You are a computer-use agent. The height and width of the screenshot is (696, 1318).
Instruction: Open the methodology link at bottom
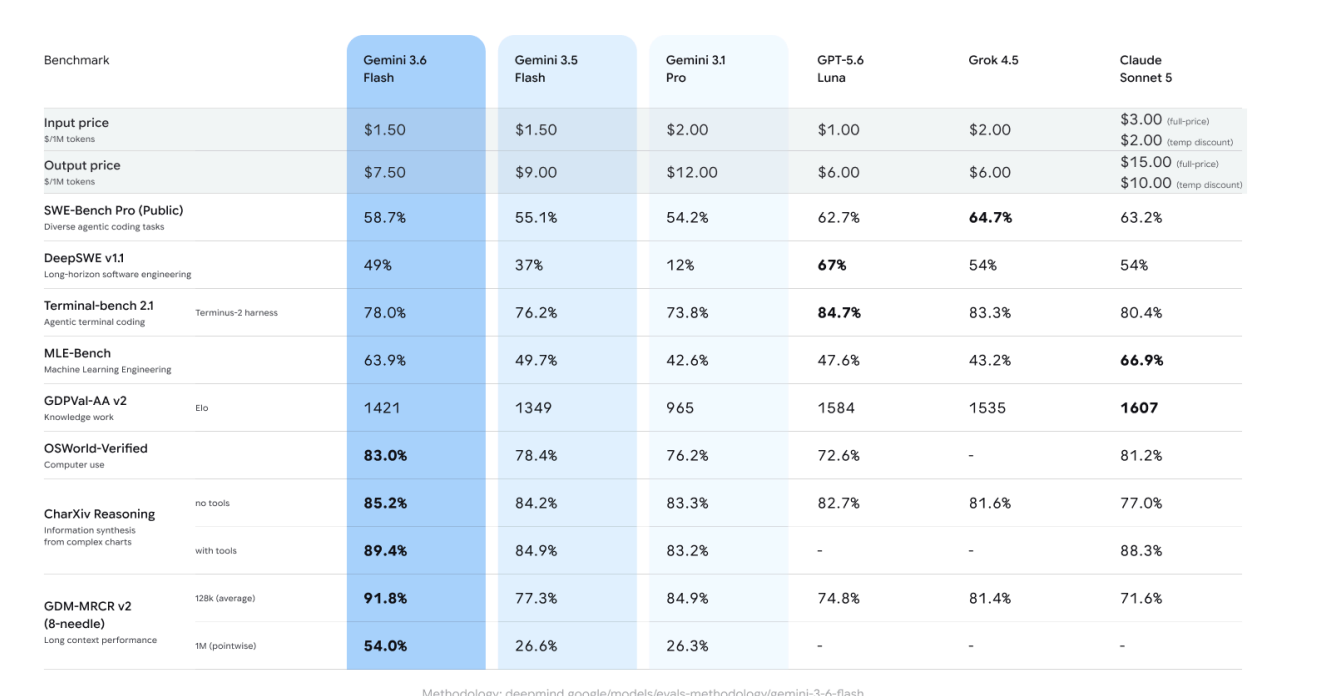pyautogui.click(x=643, y=692)
